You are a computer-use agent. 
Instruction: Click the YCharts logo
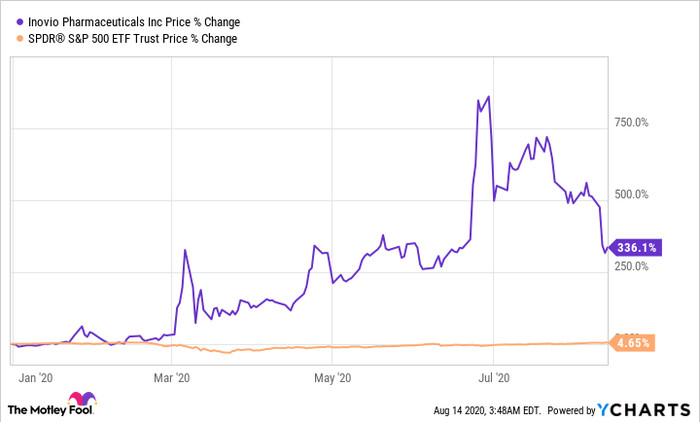[x=643, y=409]
